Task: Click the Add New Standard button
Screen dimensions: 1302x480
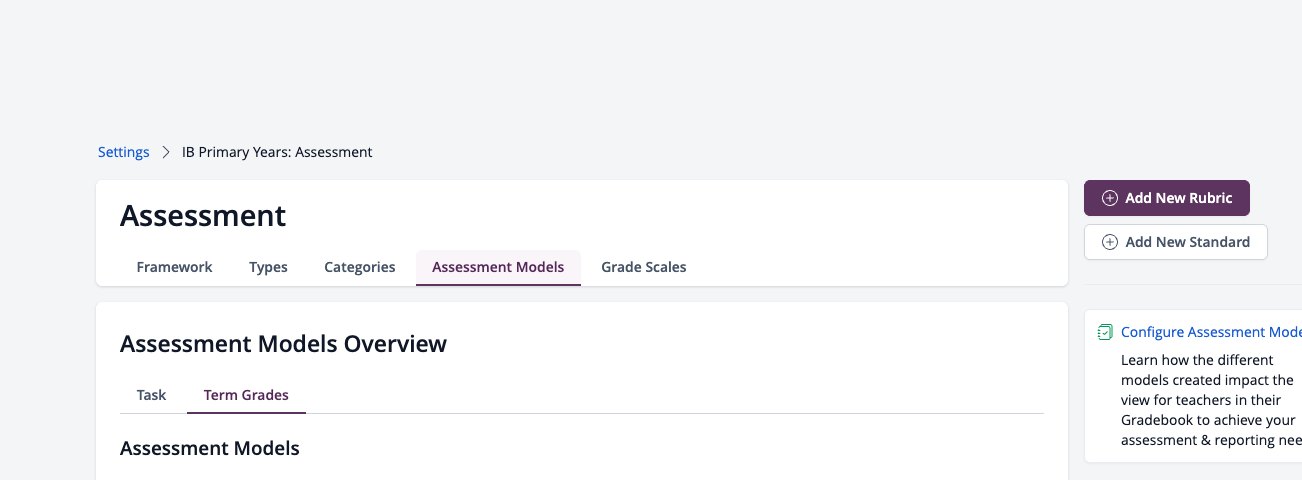Action: tap(1176, 242)
